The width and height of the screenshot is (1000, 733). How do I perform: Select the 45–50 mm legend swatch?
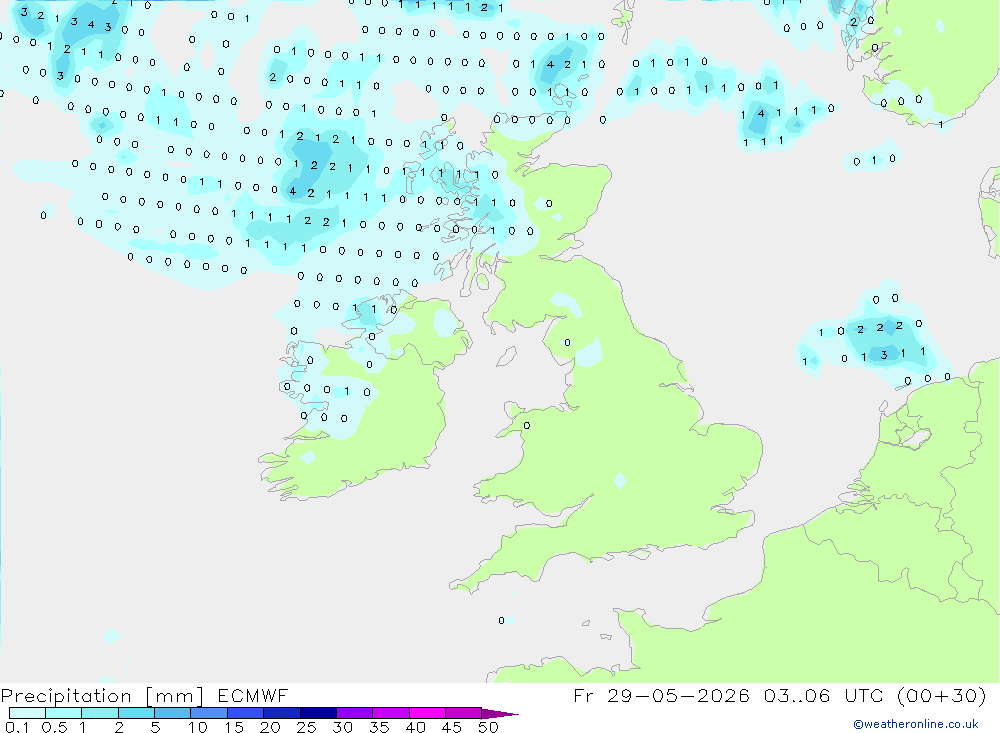tap(464, 713)
